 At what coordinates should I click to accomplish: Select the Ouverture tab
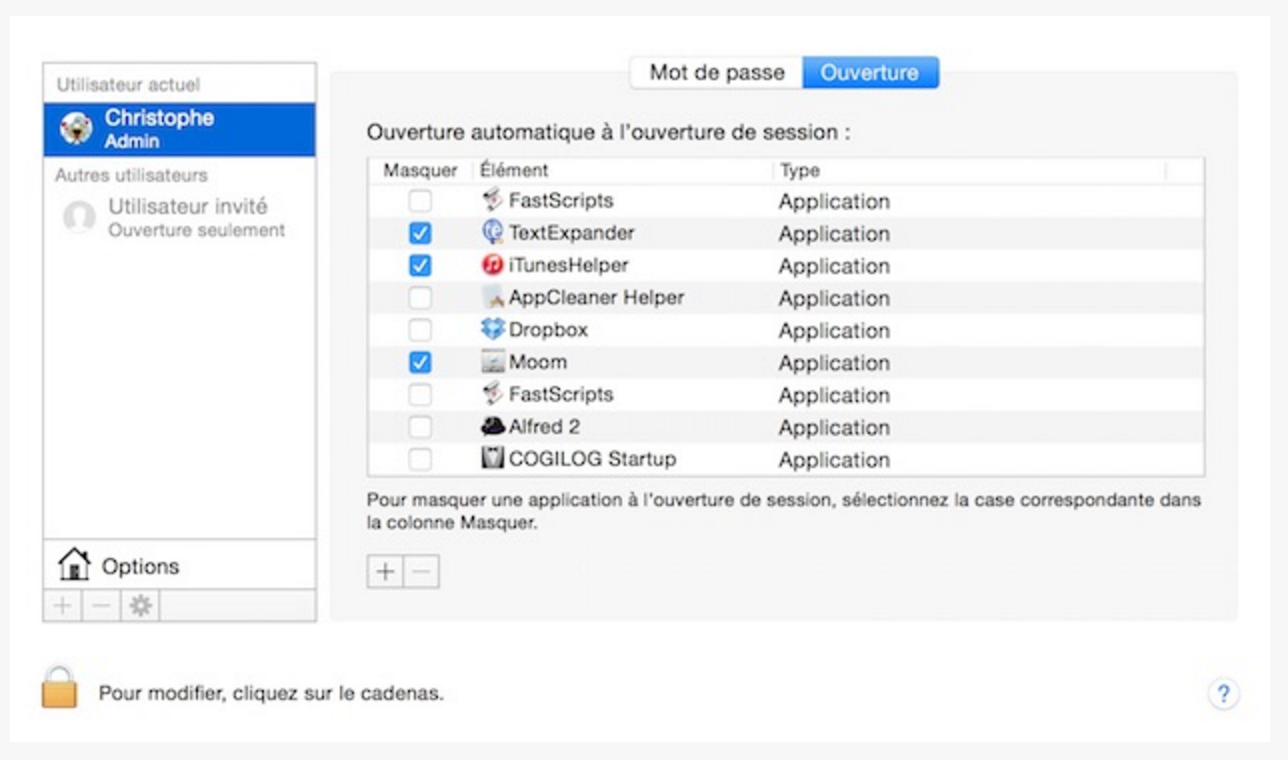point(870,72)
